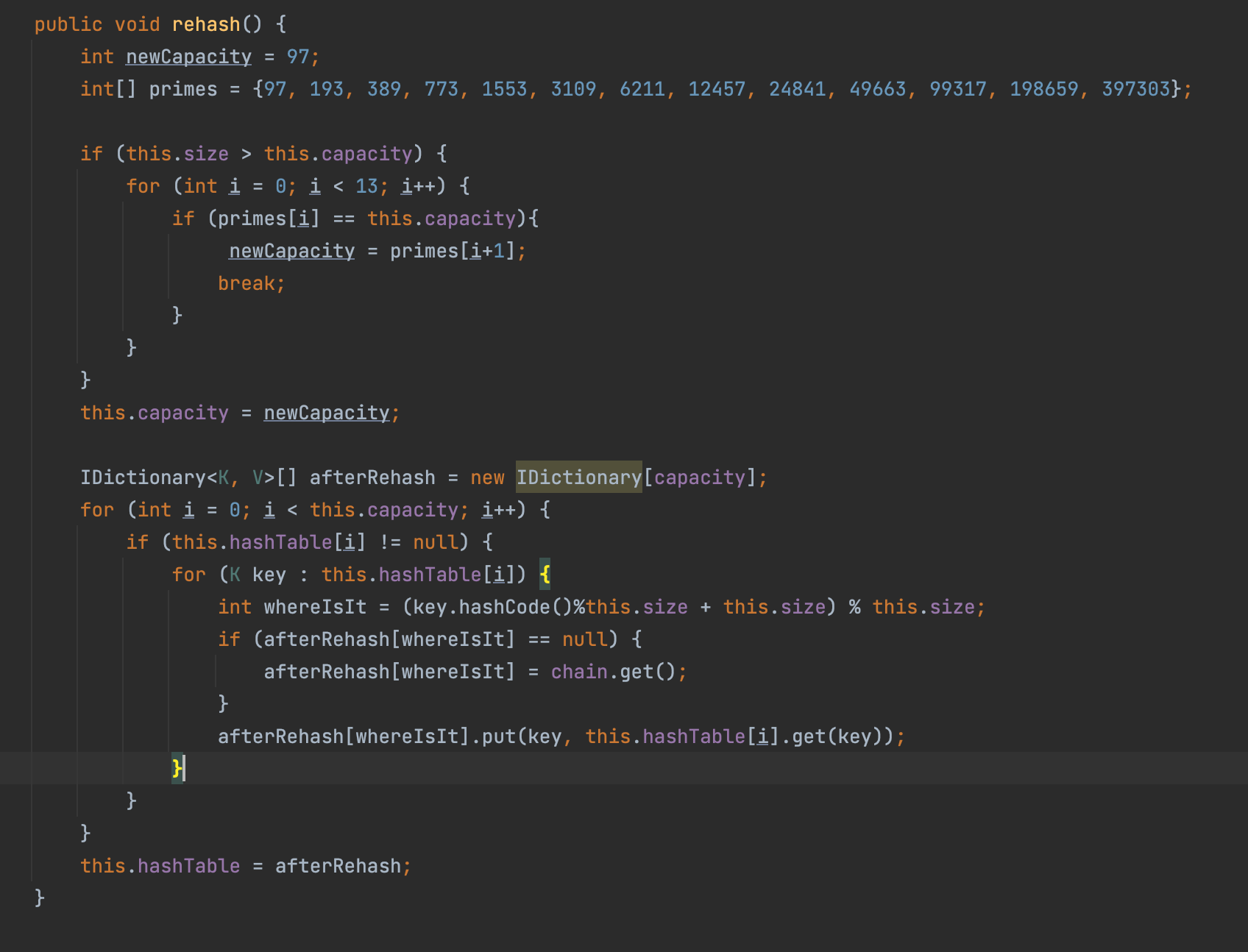Click the highlighted closing brace on the caret line

177,769
